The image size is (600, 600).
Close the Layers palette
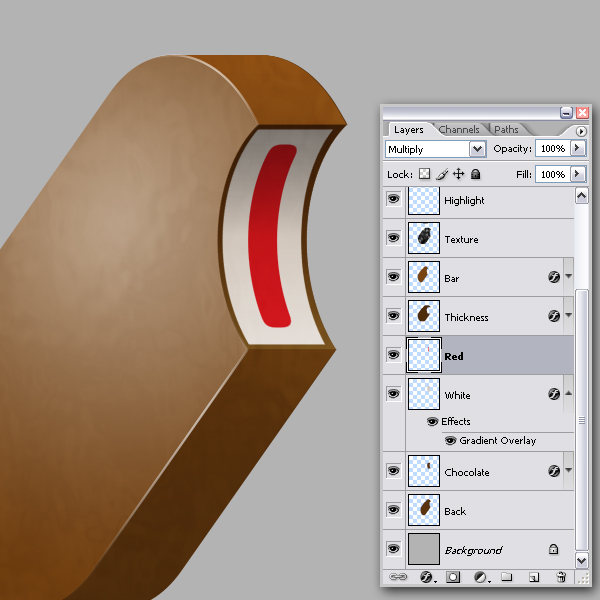pos(582,112)
